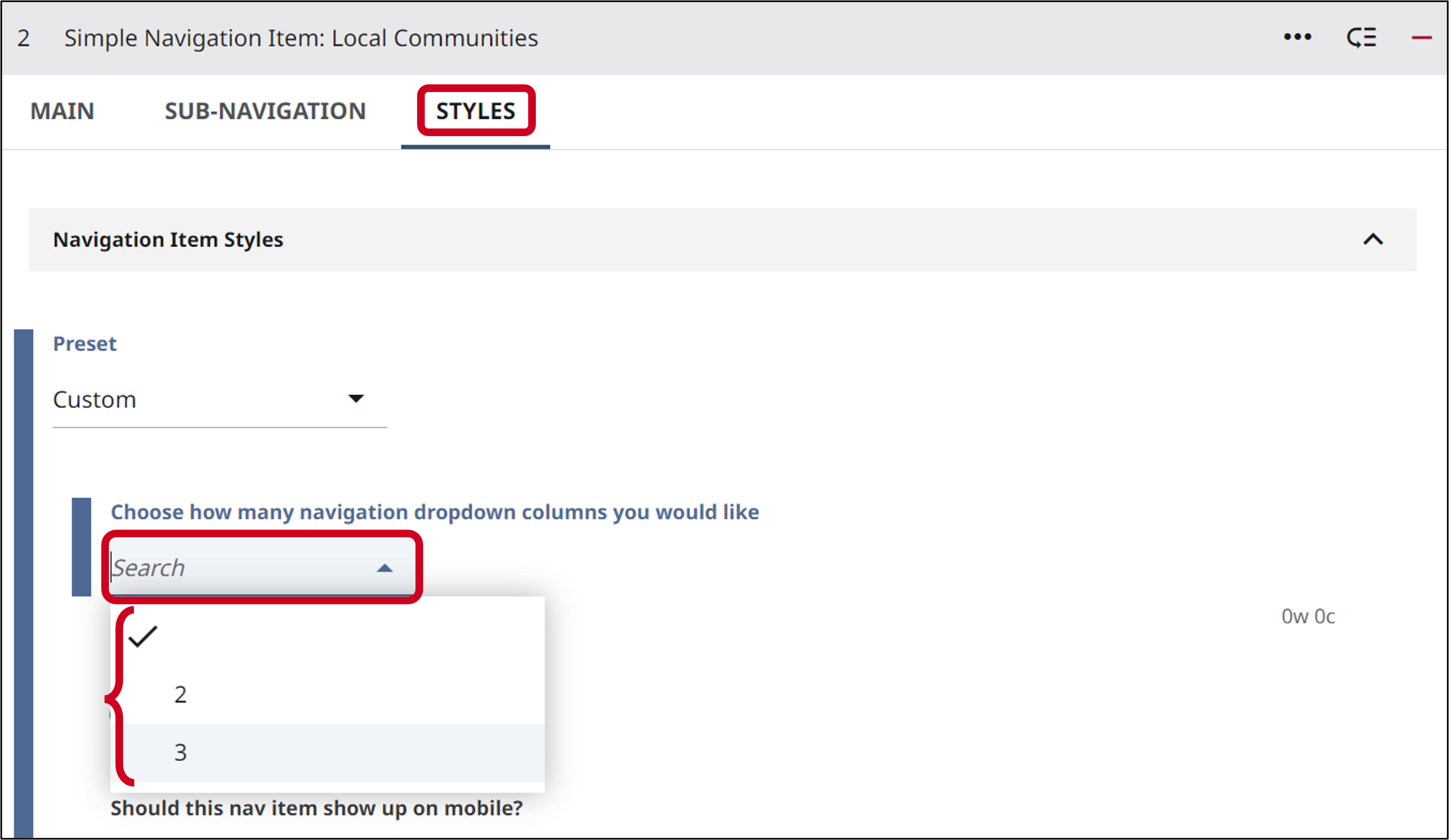The width and height of the screenshot is (1449, 840).
Task: Select the checked blank option in list
Action: pyautogui.click(x=328, y=637)
